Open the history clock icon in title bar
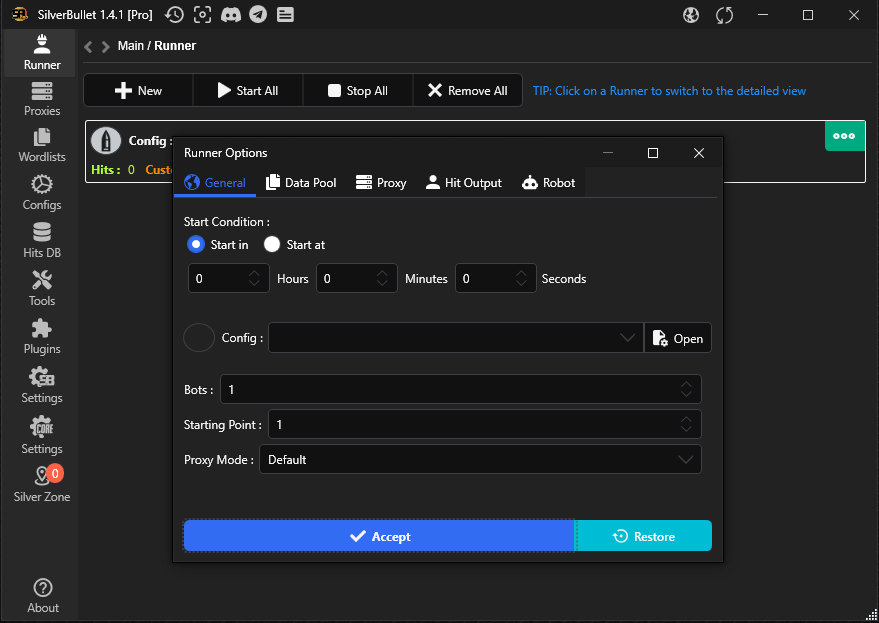The height and width of the screenshot is (623, 879). [x=174, y=15]
